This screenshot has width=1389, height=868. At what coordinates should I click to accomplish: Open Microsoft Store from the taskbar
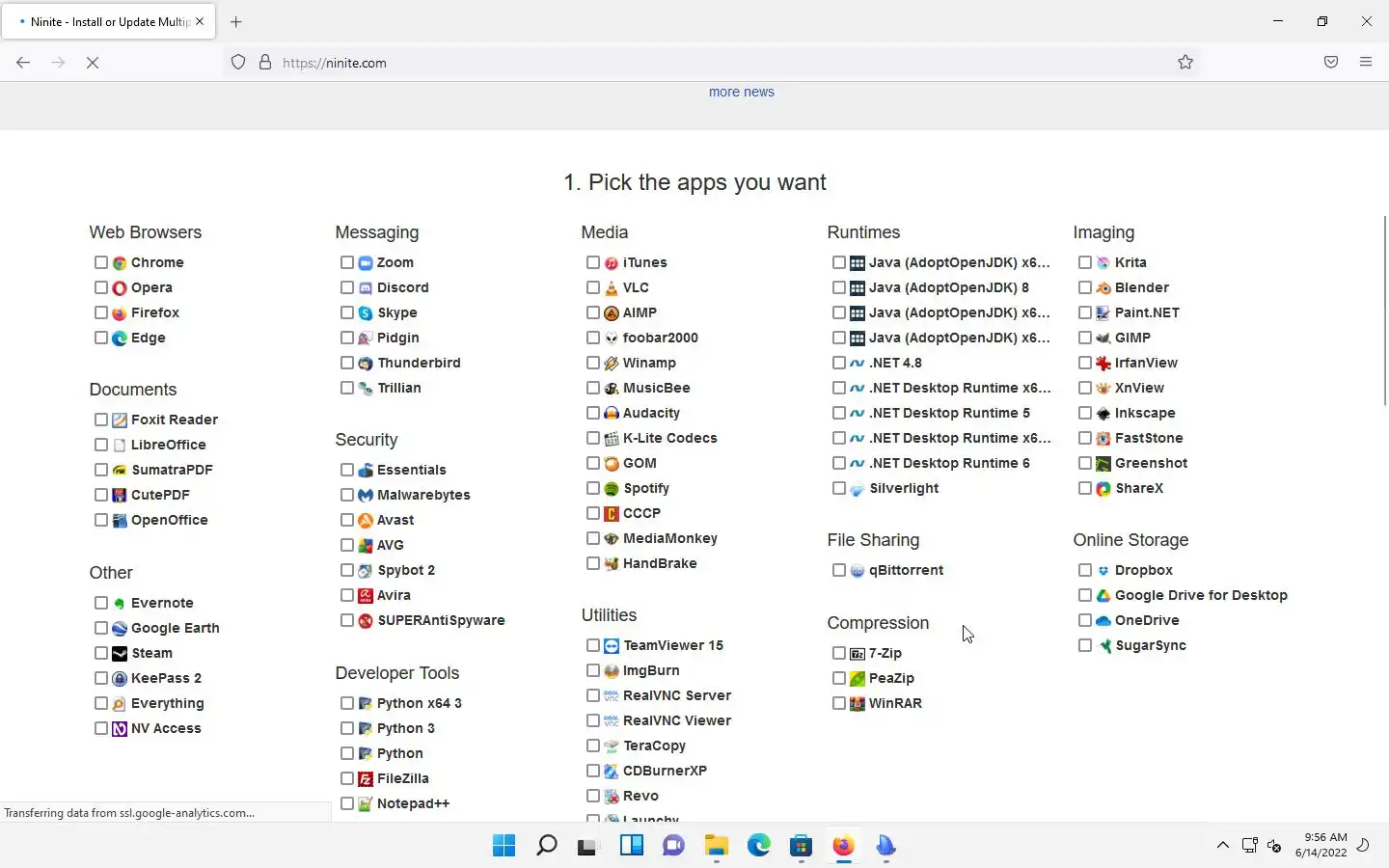coord(801,846)
